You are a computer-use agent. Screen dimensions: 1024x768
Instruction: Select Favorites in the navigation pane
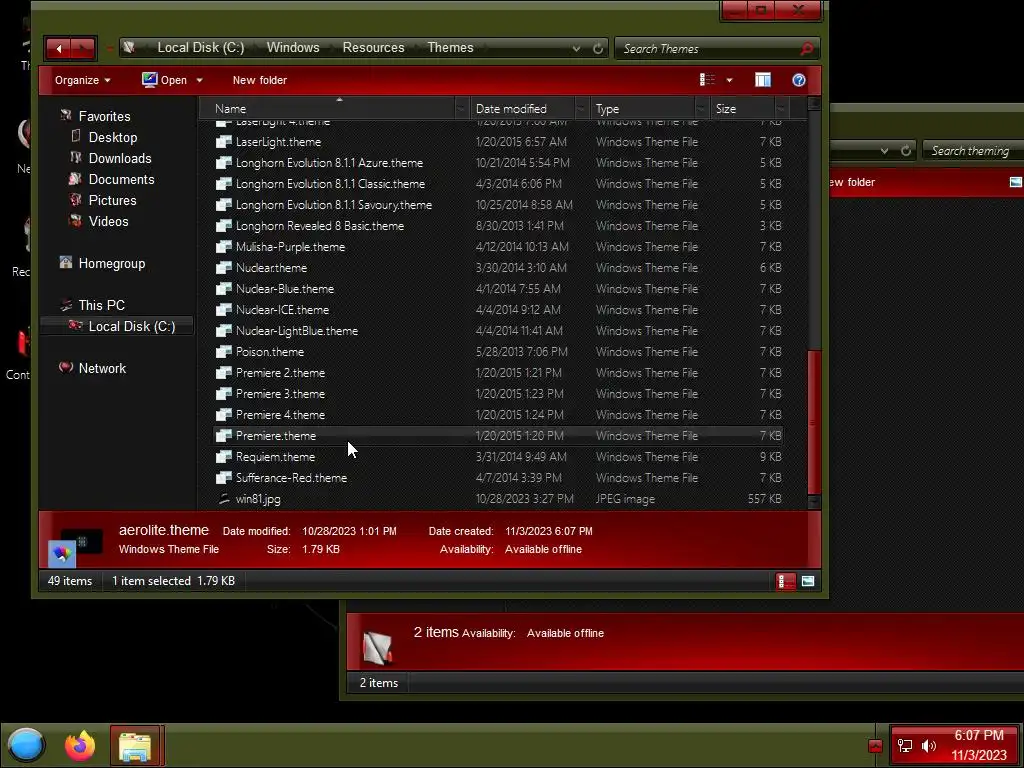104,116
